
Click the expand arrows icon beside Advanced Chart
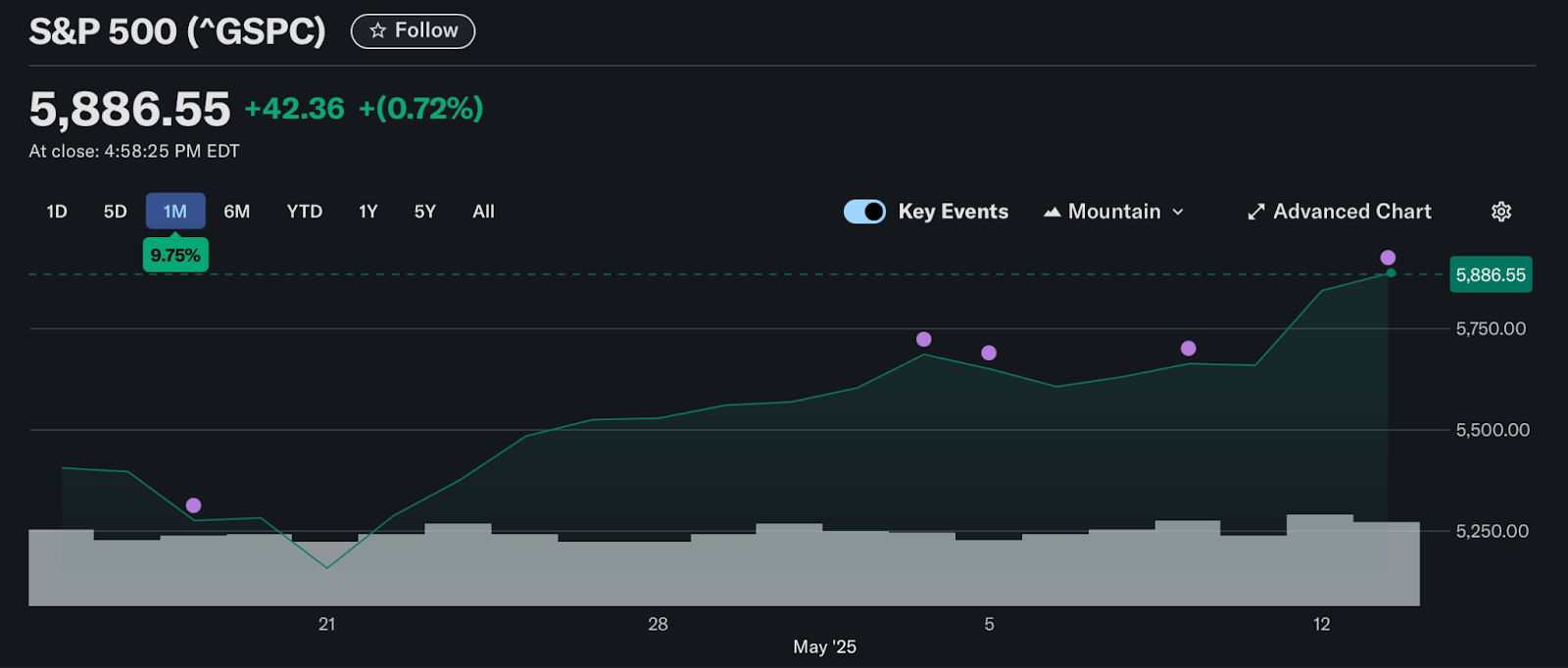(x=1255, y=212)
